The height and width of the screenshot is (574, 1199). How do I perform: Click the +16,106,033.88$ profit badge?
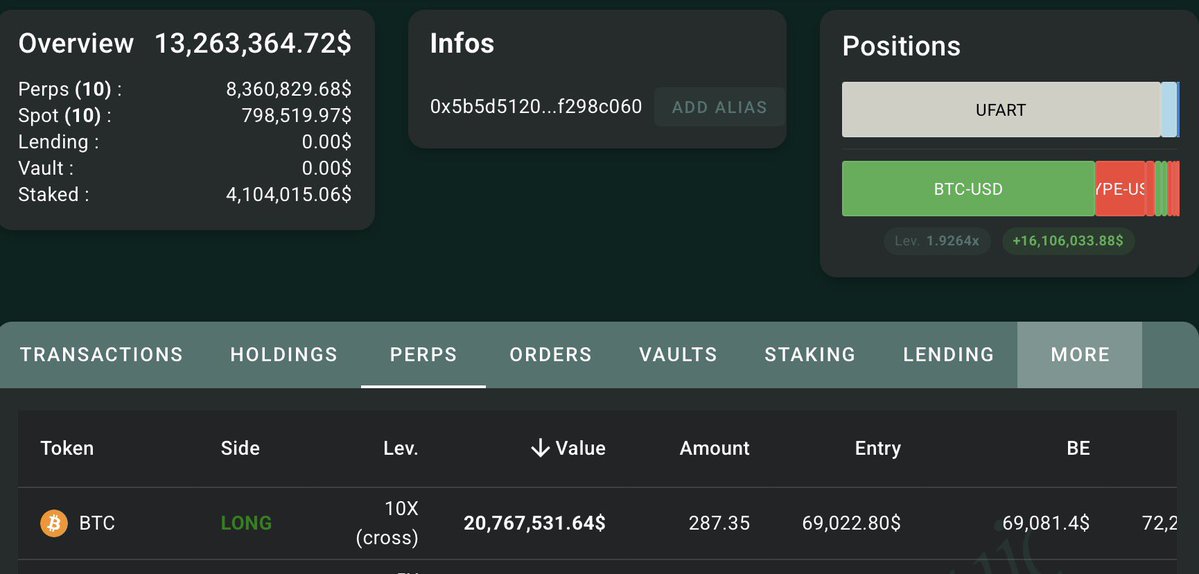click(1068, 241)
